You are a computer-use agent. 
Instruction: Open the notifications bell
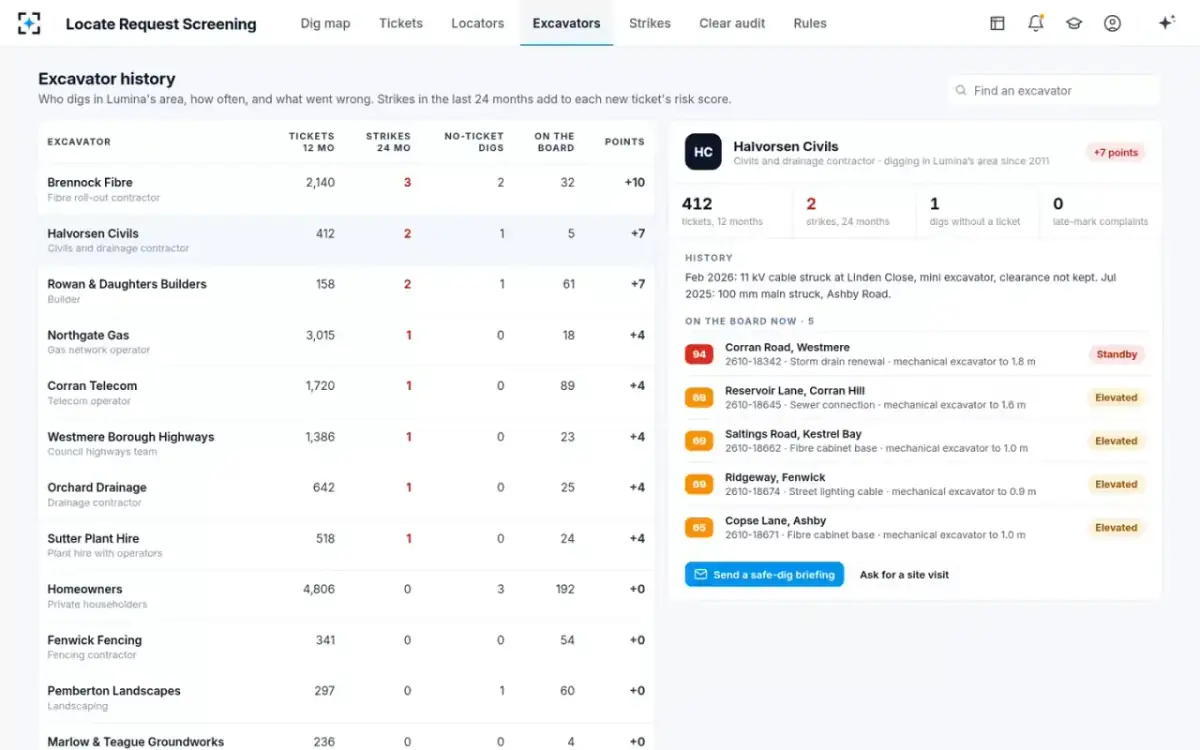point(1036,23)
